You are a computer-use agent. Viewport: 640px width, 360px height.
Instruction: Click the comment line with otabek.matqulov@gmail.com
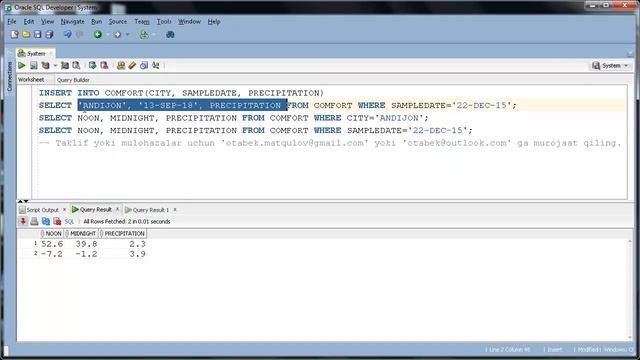pos(330,143)
